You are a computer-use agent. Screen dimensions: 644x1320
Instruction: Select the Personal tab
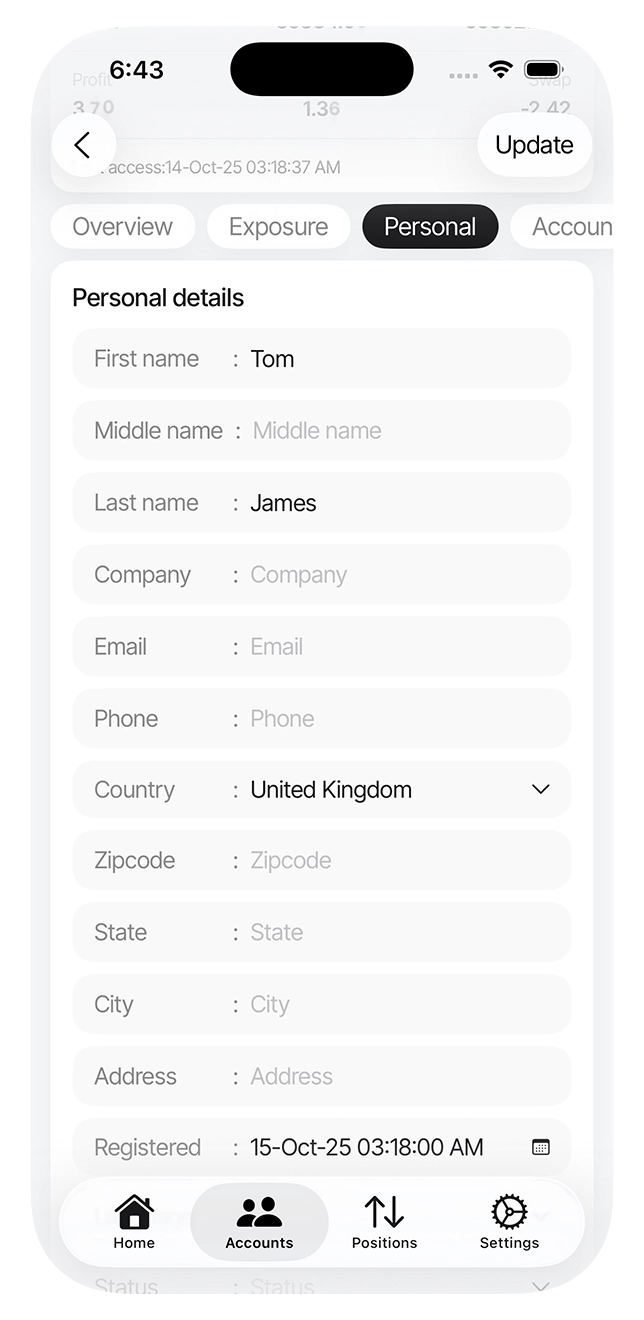click(x=430, y=227)
